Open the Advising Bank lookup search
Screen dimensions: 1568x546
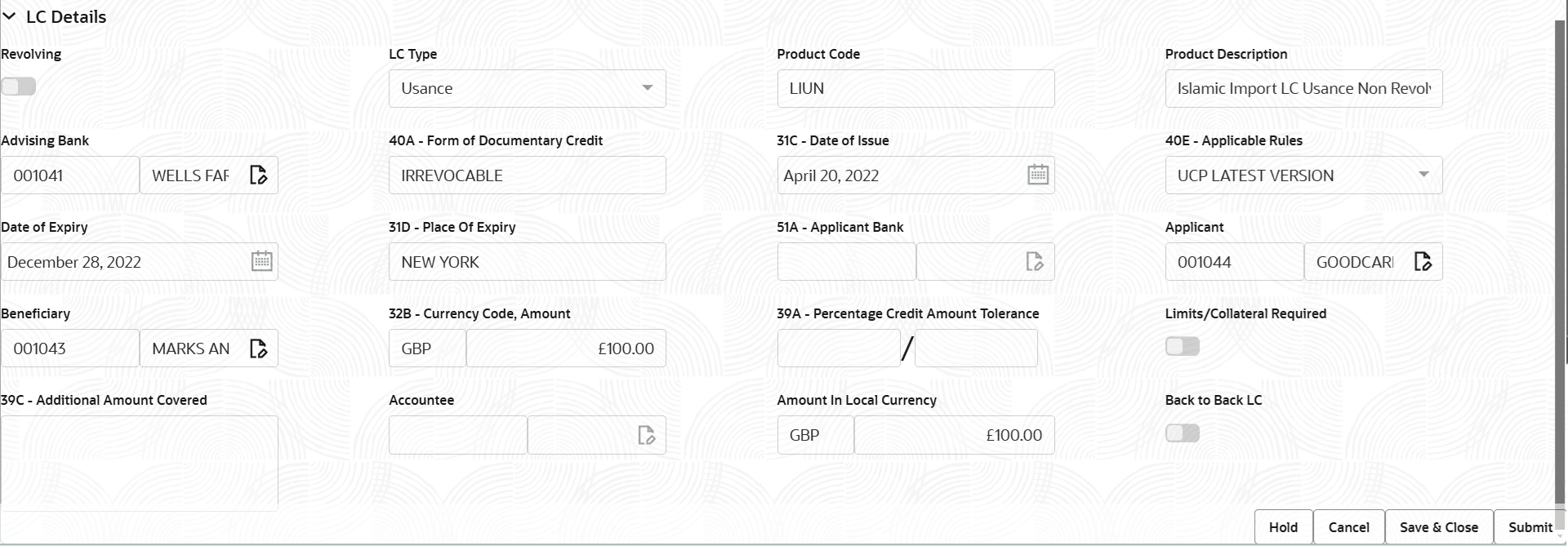click(x=260, y=175)
